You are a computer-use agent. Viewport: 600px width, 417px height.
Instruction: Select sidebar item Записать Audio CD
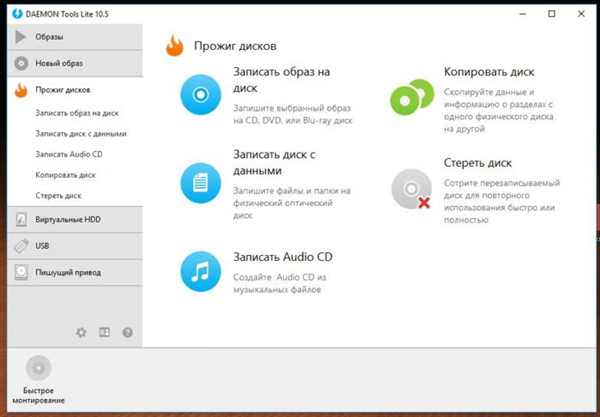click(x=69, y=154)
